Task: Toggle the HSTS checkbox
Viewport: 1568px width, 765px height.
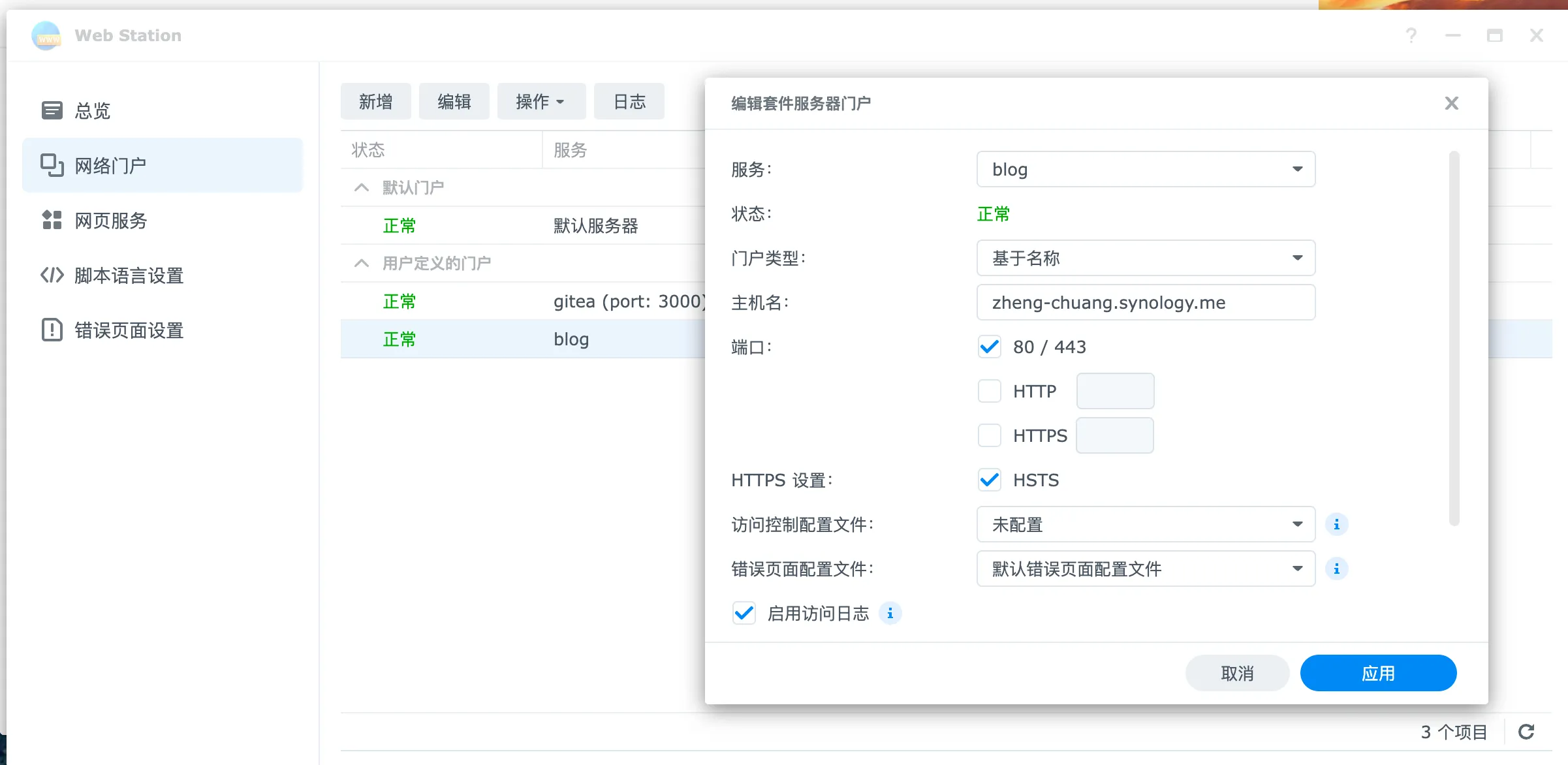Action: (x=989, y=480)
